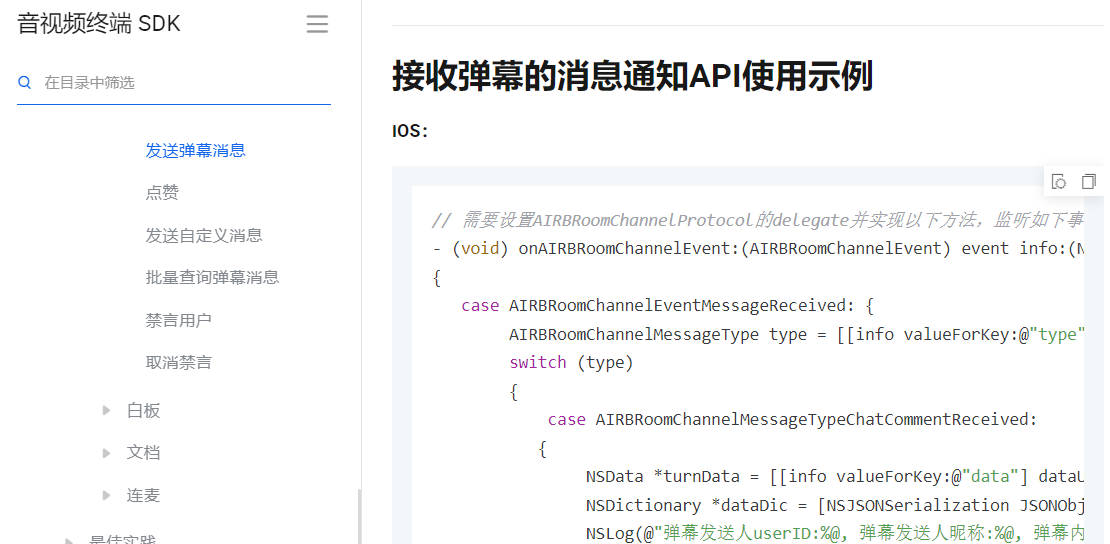Open the 发送弹幕消息 page
The image size is (1110, 544).
pyautogui.click(x=195, y=150)
